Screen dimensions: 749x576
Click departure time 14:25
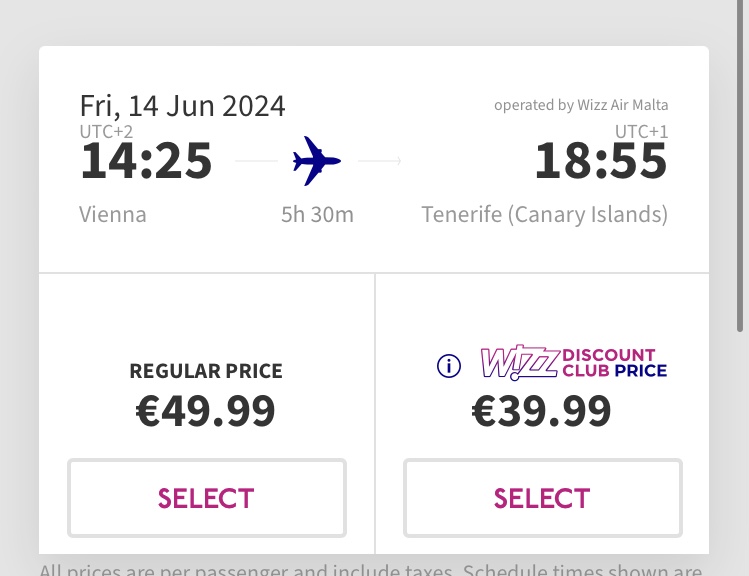pyautogui.click(x=146, y=161)
